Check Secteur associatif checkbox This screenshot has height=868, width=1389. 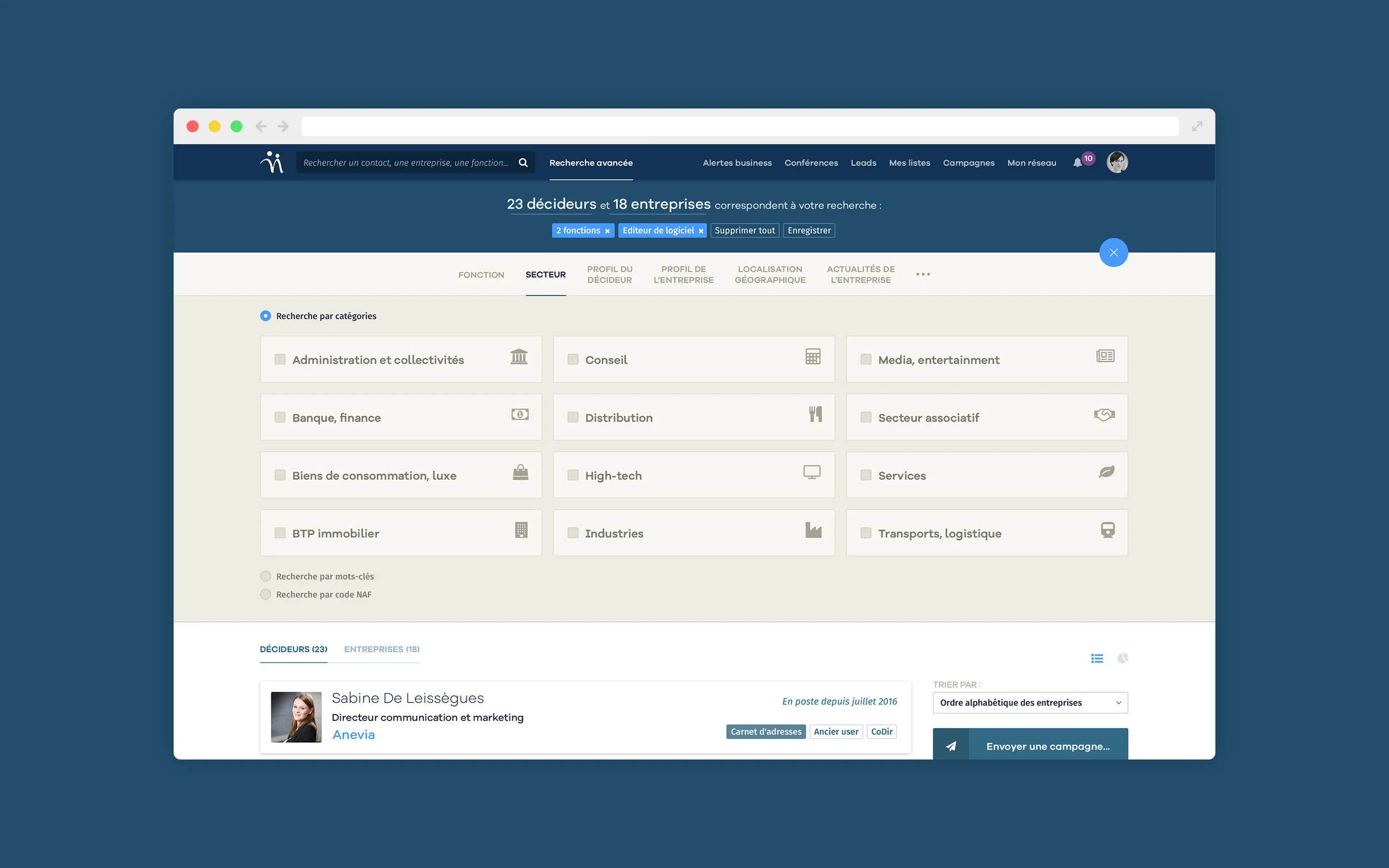(866, 418)
